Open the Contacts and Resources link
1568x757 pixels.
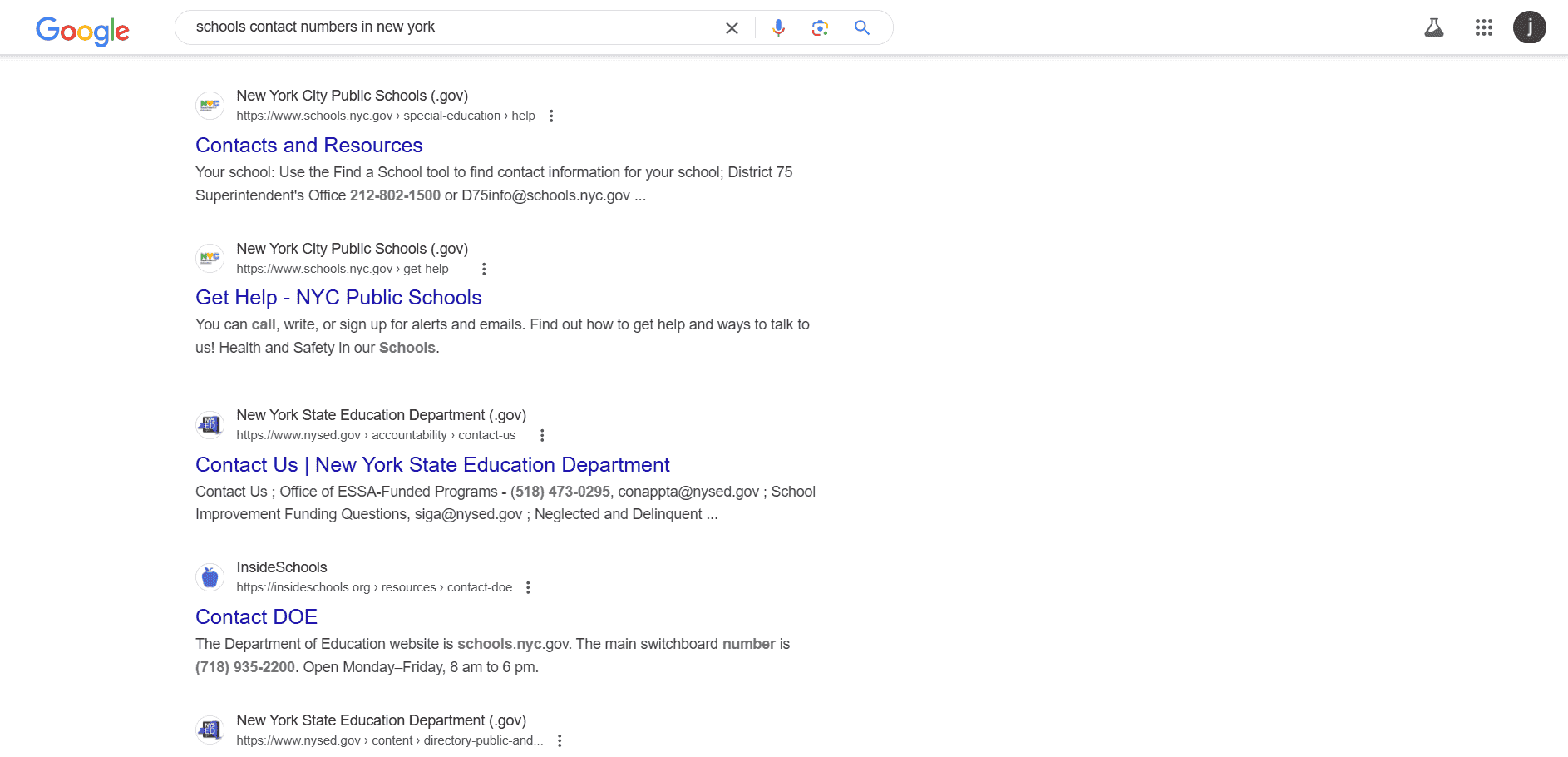click(x=308, y=145)
